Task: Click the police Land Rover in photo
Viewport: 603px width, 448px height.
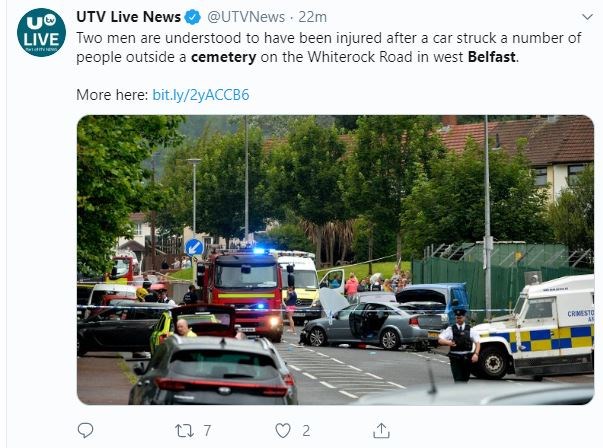Action: 533,327
